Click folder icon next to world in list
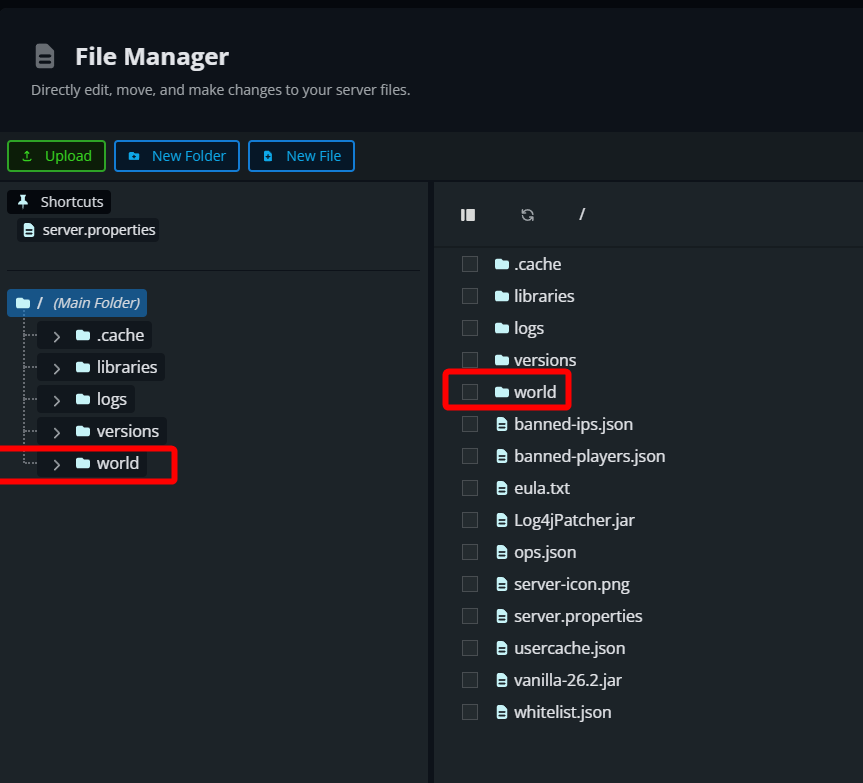Screen dimensions: 863x783 (x=501, y=392)
